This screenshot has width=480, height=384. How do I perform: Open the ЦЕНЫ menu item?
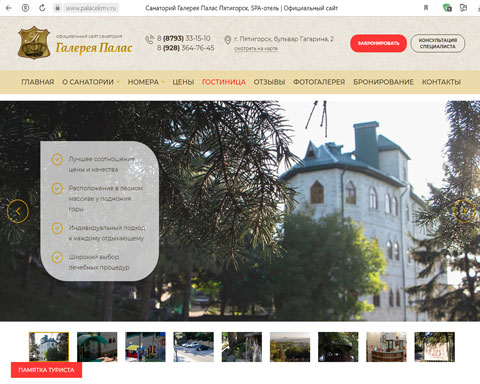tap(183, 82)
